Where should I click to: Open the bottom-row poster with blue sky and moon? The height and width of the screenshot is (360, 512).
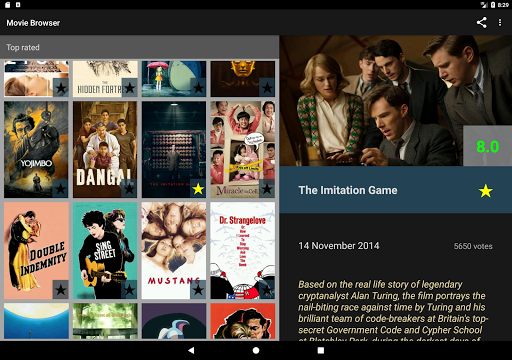click(x=36, y=321)
